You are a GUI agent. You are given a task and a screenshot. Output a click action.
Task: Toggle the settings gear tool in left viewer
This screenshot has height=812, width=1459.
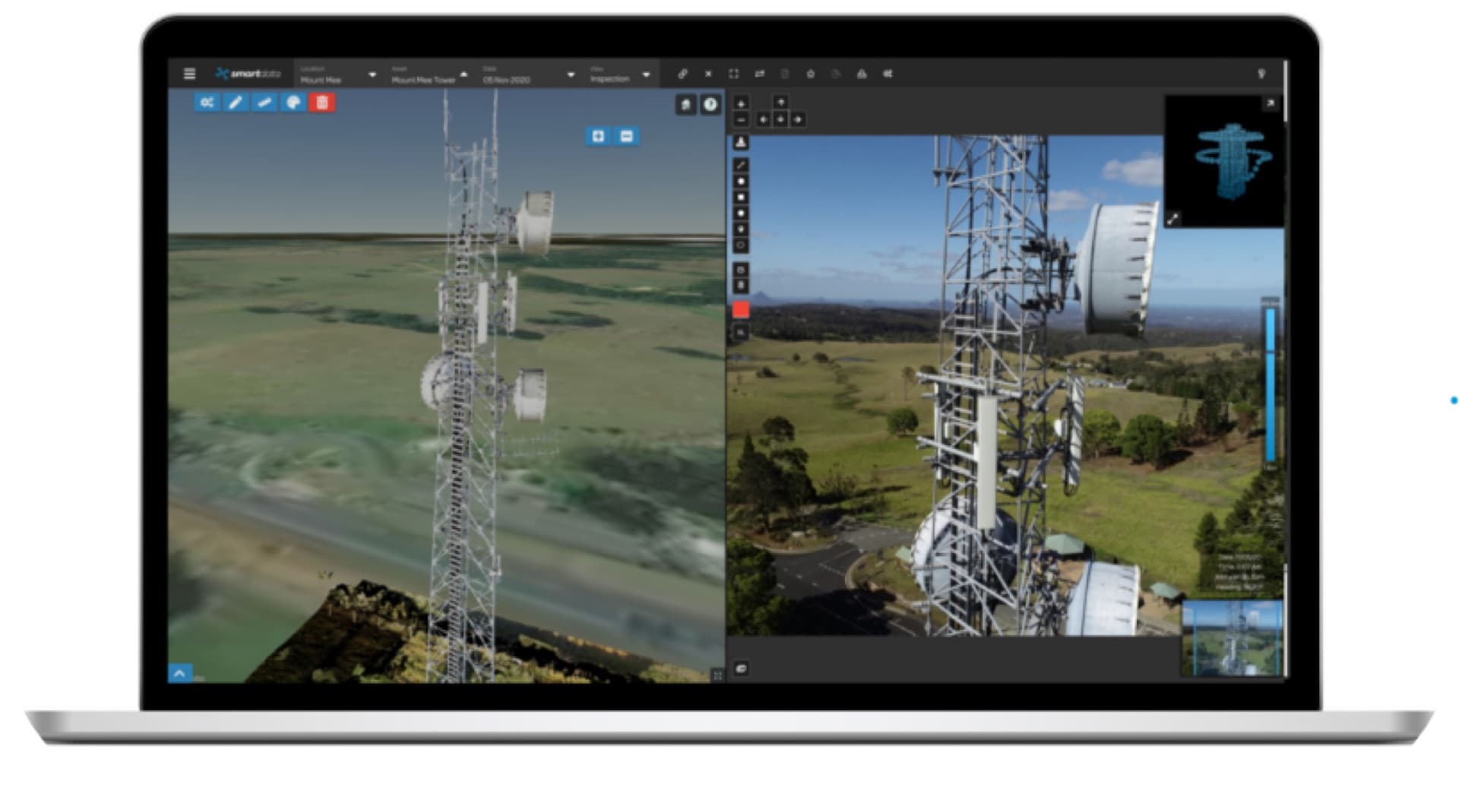(207, 103)
